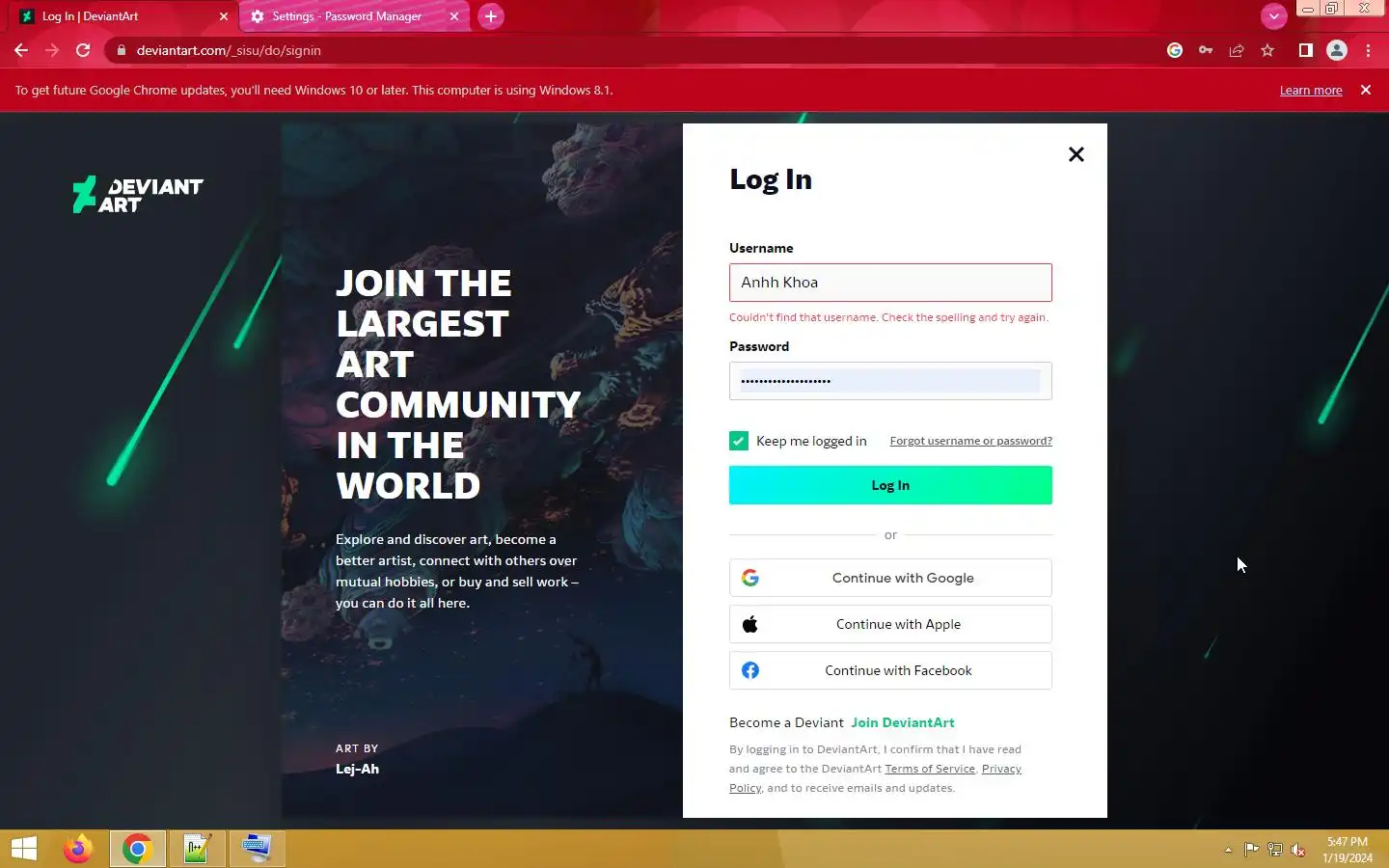Click the green Log In button
Screen dimensions: 1389x868
[890, 485]
